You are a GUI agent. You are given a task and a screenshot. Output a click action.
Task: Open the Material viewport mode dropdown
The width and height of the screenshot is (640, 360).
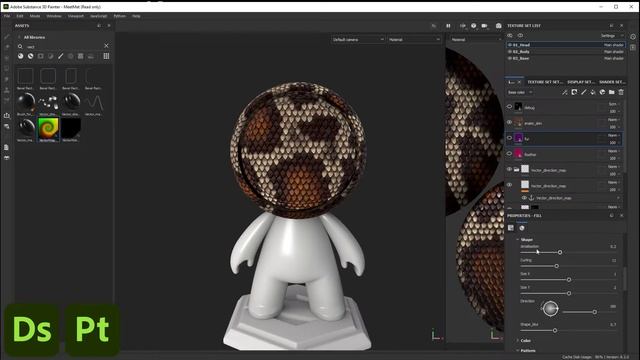(414, 40)
